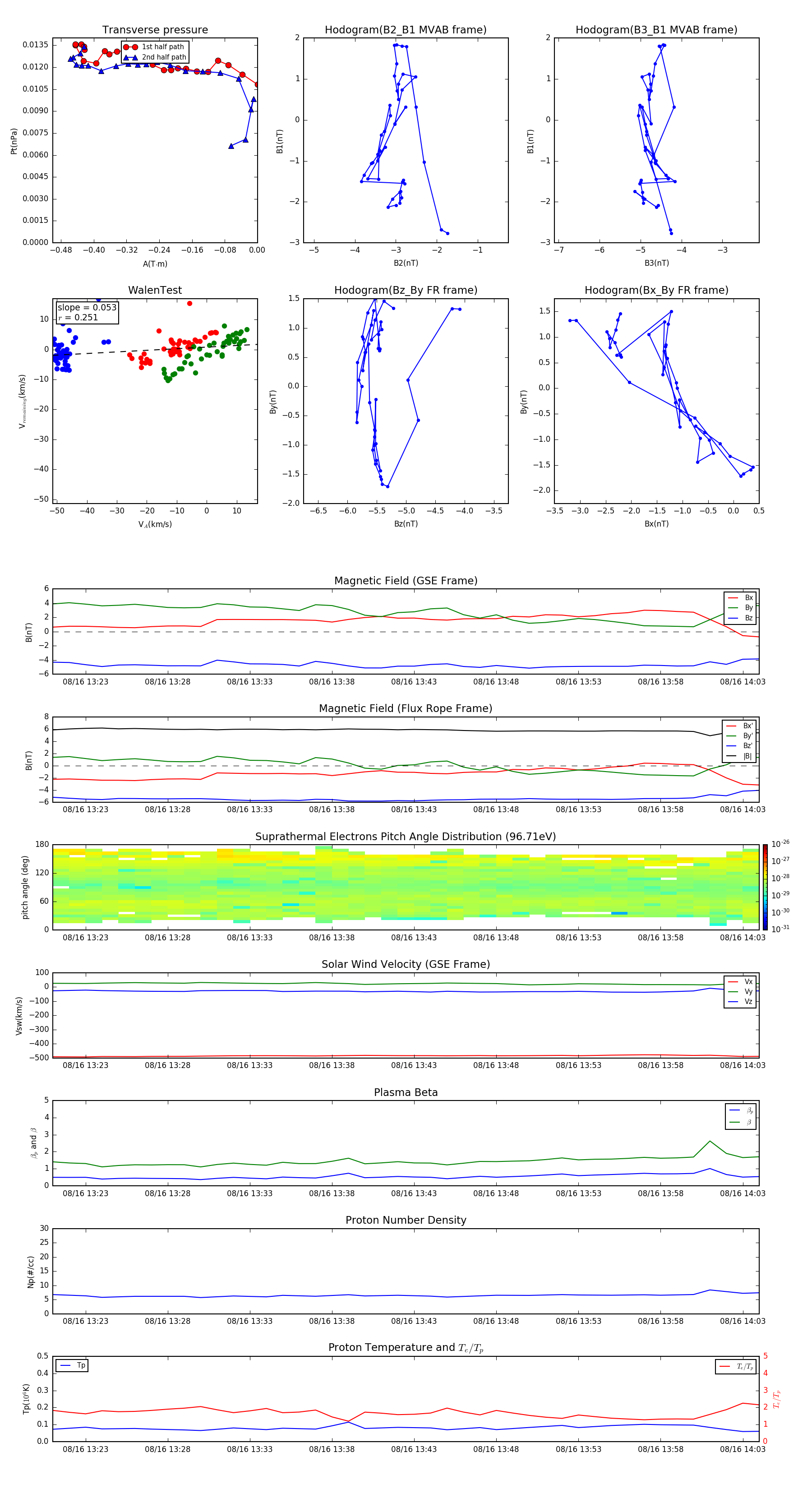The image size is (812, 1489).
Task: Select the 30 tick on Proton Number Density axis
Action: (44, 1228)
